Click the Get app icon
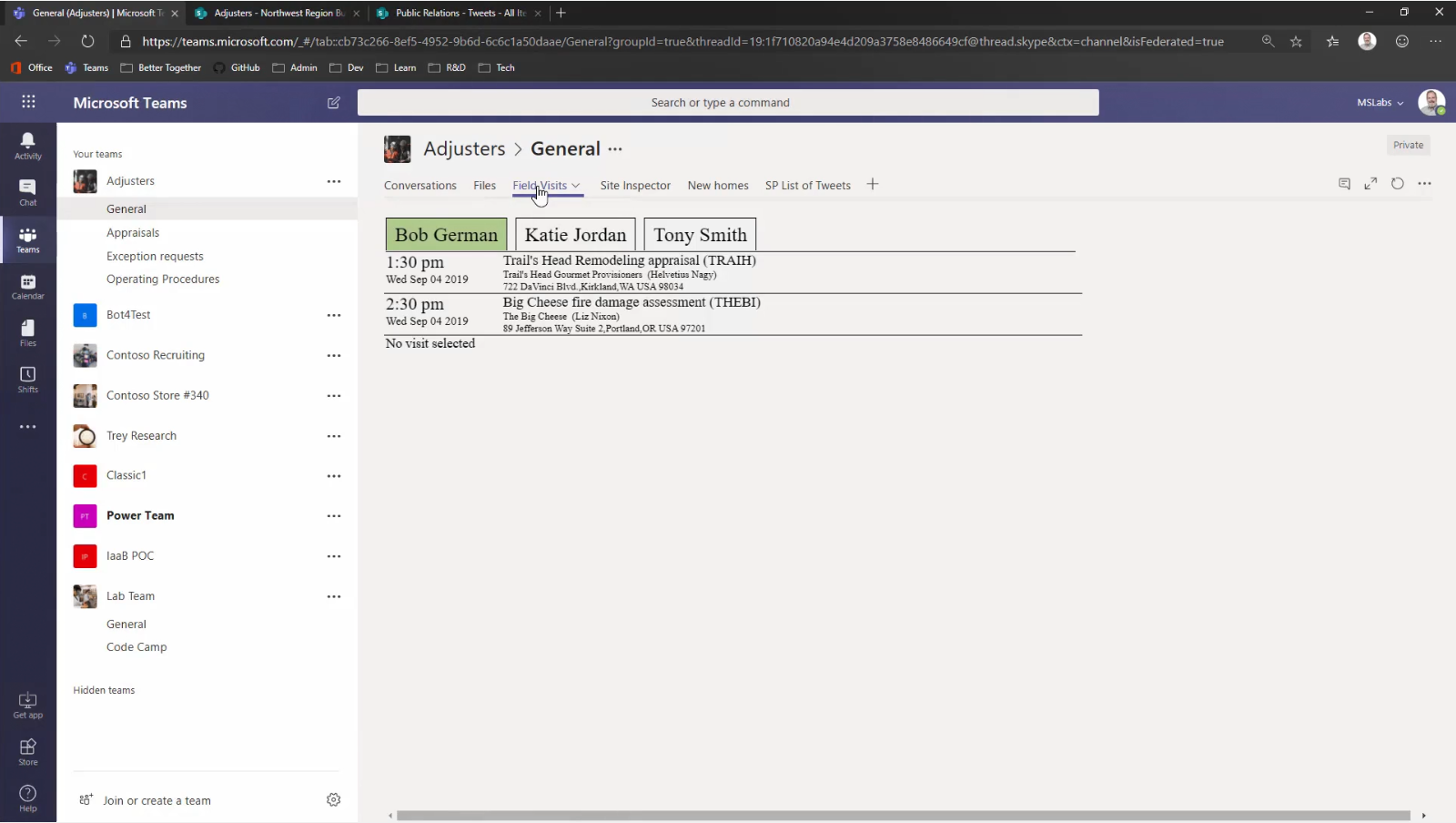 click(28, 706)
